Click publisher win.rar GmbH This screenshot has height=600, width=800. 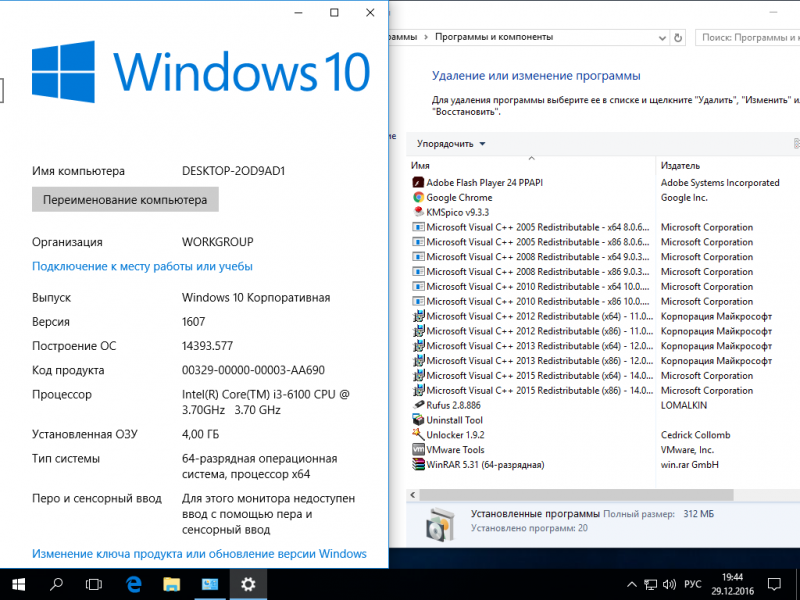[689, 464]
